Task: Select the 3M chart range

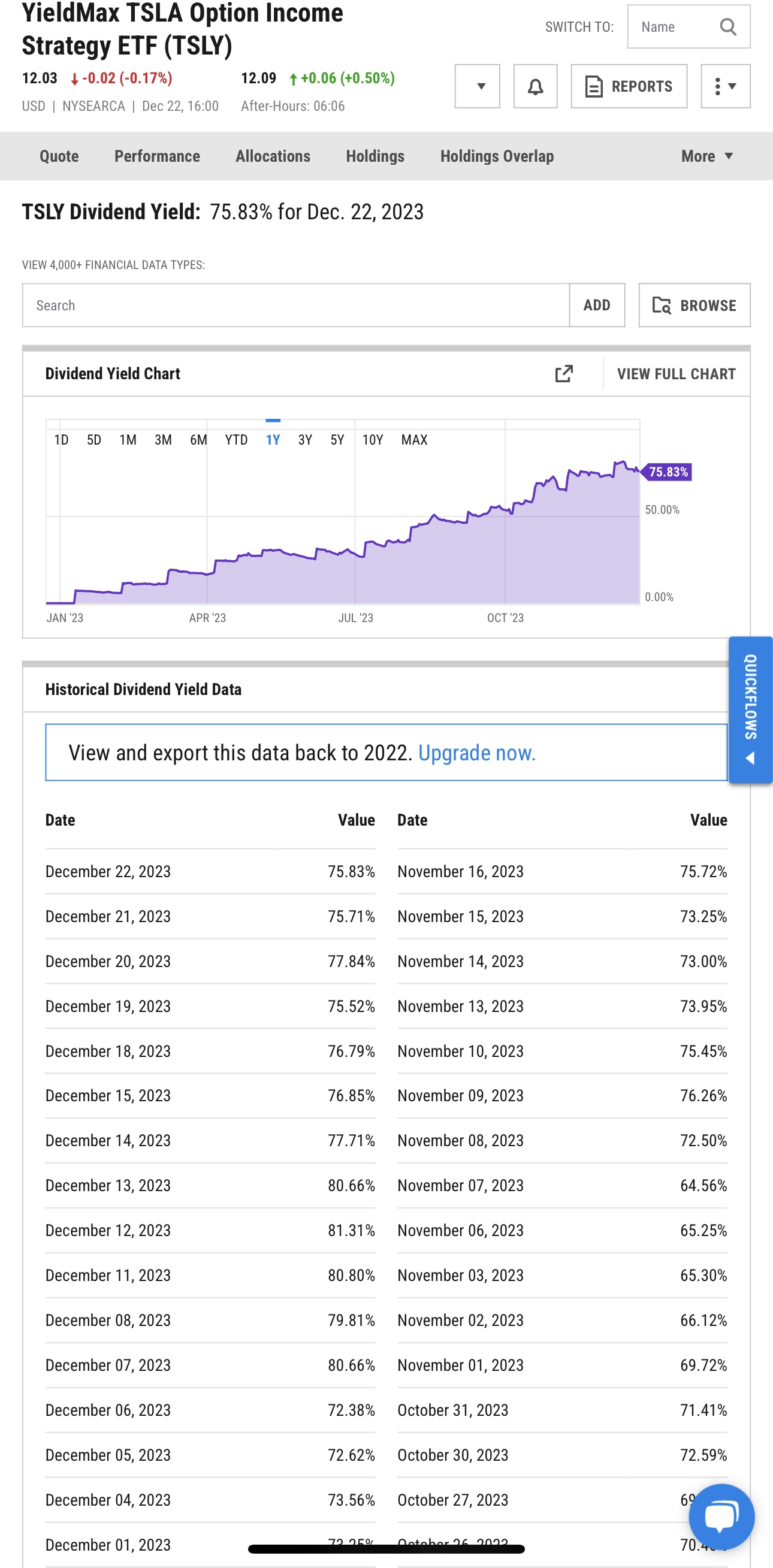Action: click(163, 440)
